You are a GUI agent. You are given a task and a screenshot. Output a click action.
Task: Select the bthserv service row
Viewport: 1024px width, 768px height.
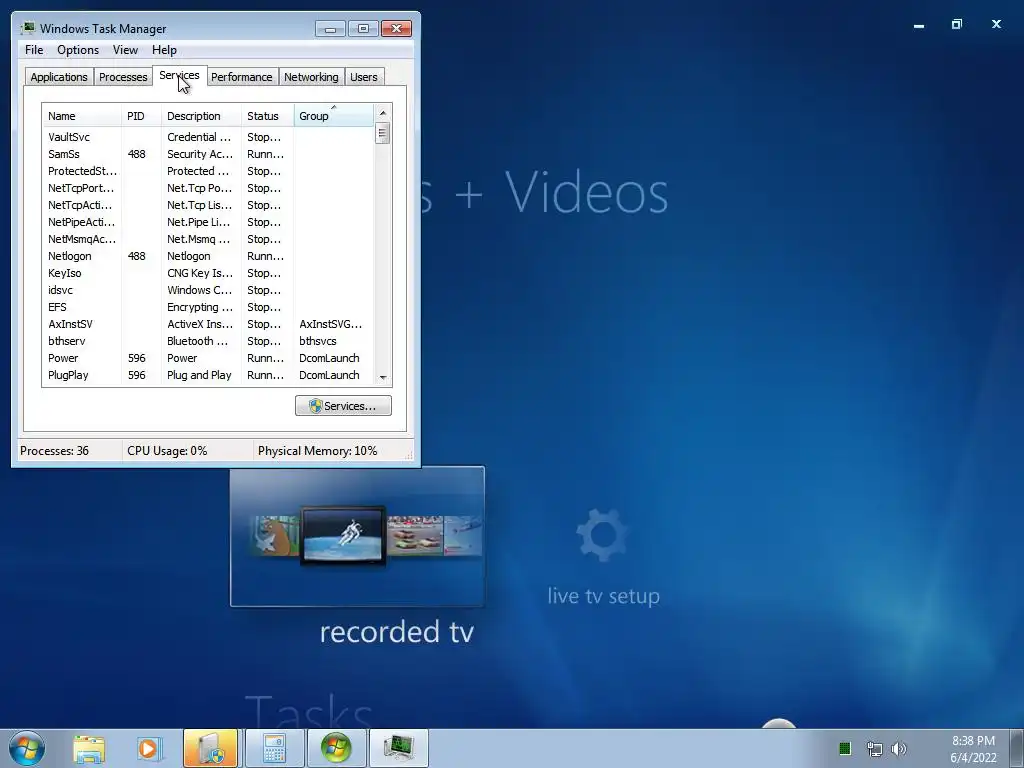click(208, 341)
